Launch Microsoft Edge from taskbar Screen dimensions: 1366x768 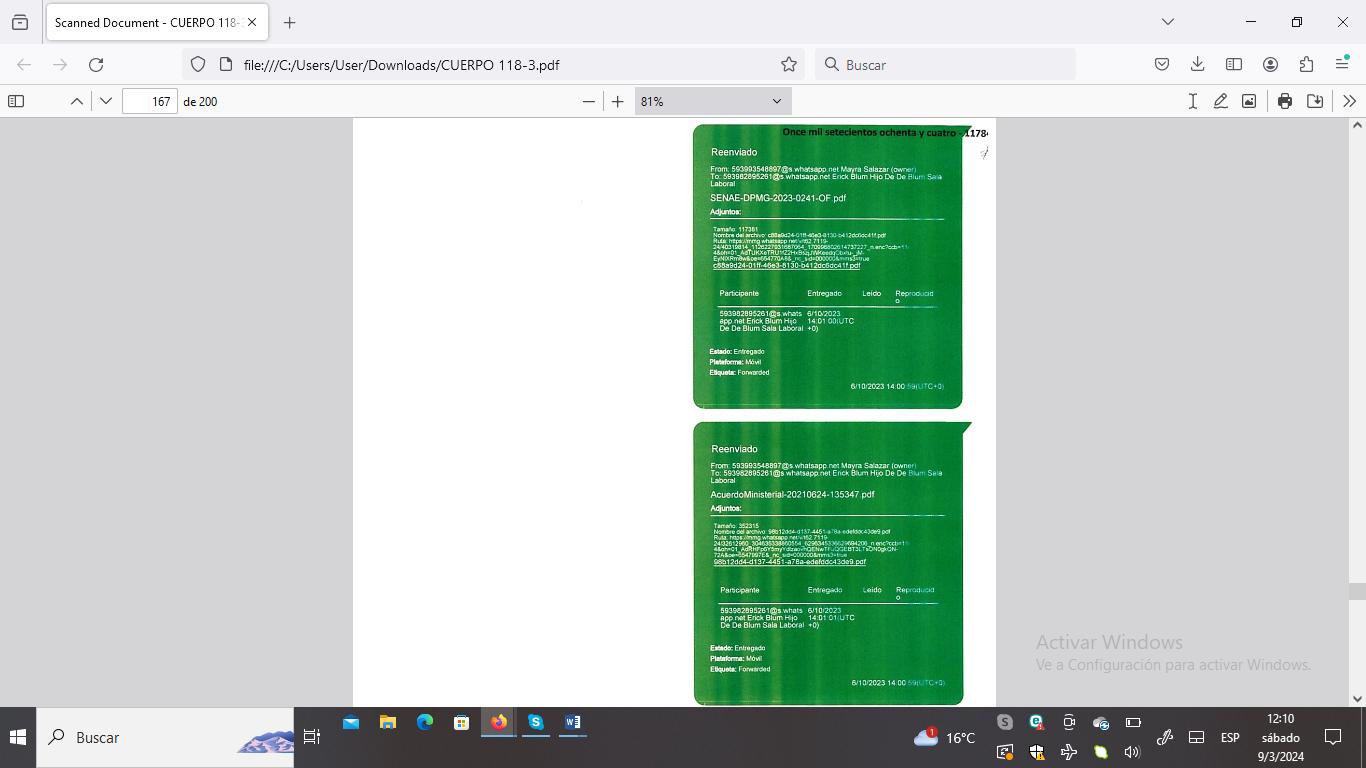(425, 722)
